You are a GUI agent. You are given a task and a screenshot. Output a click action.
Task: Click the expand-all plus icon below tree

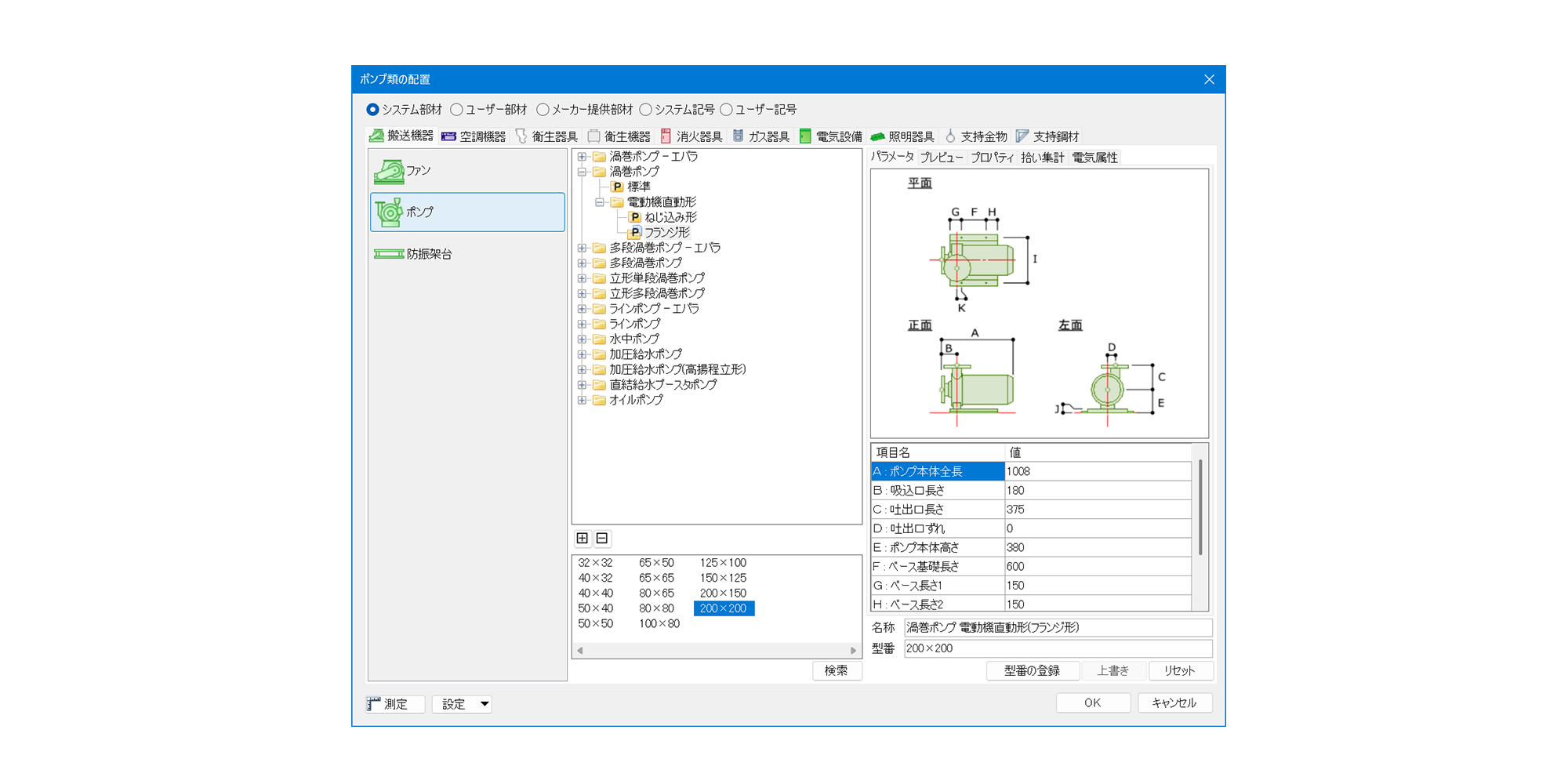[583, 538]
